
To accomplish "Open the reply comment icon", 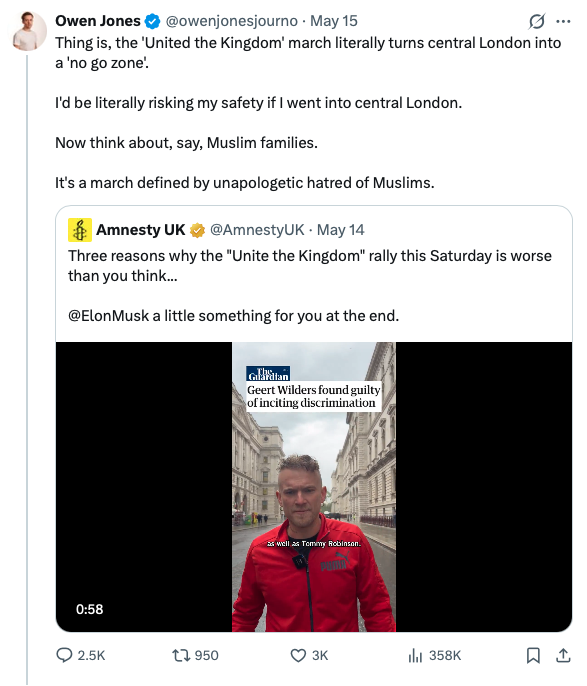I will coord(64,655).
